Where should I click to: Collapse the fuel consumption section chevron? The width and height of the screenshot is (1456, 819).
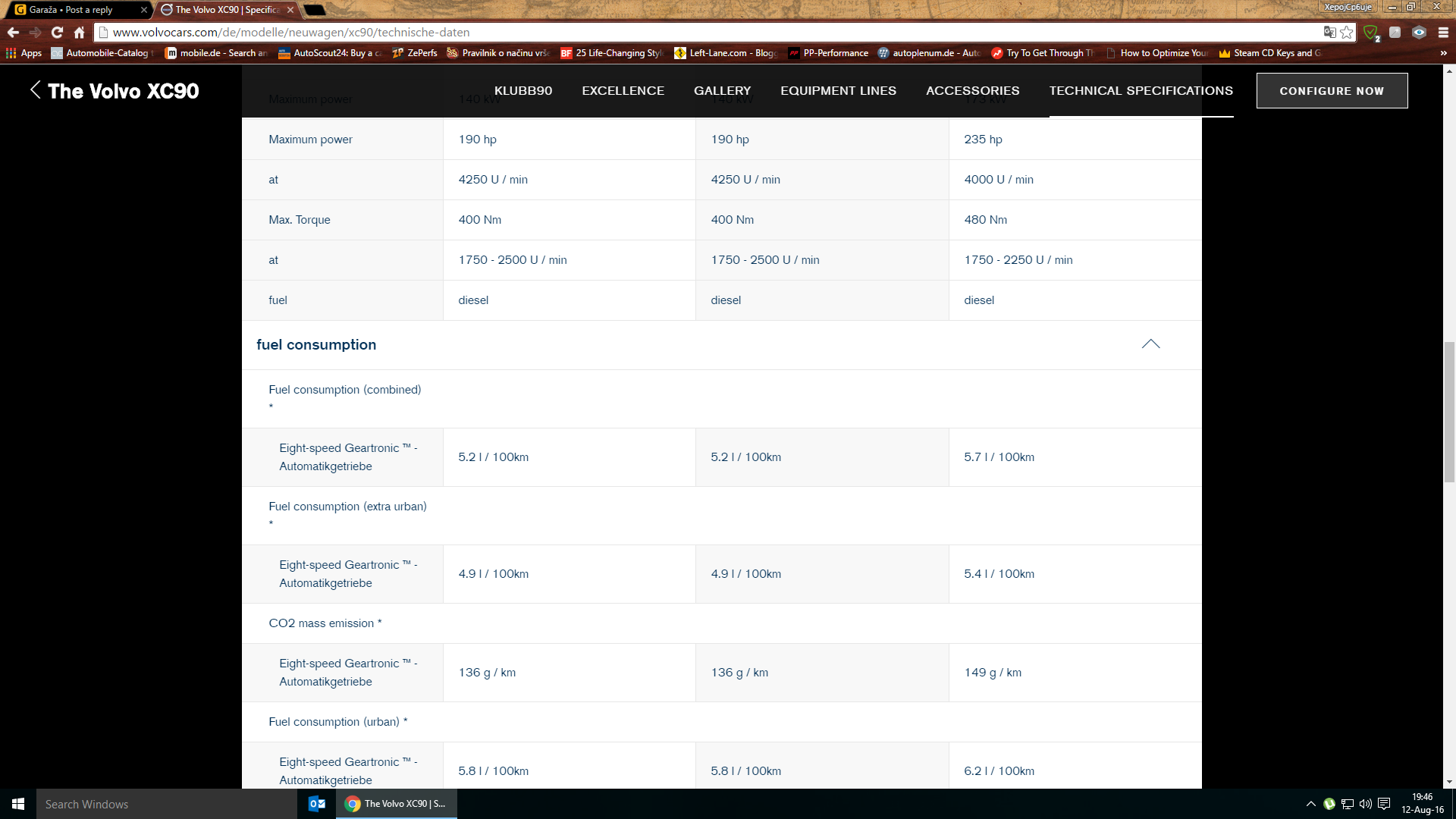tap(1150, 344)
